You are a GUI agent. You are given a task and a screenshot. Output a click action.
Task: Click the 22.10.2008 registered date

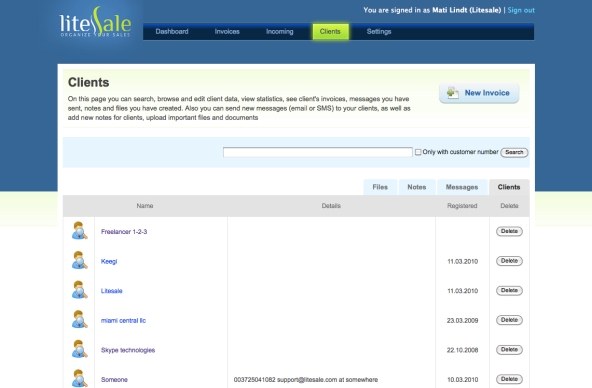462,350
